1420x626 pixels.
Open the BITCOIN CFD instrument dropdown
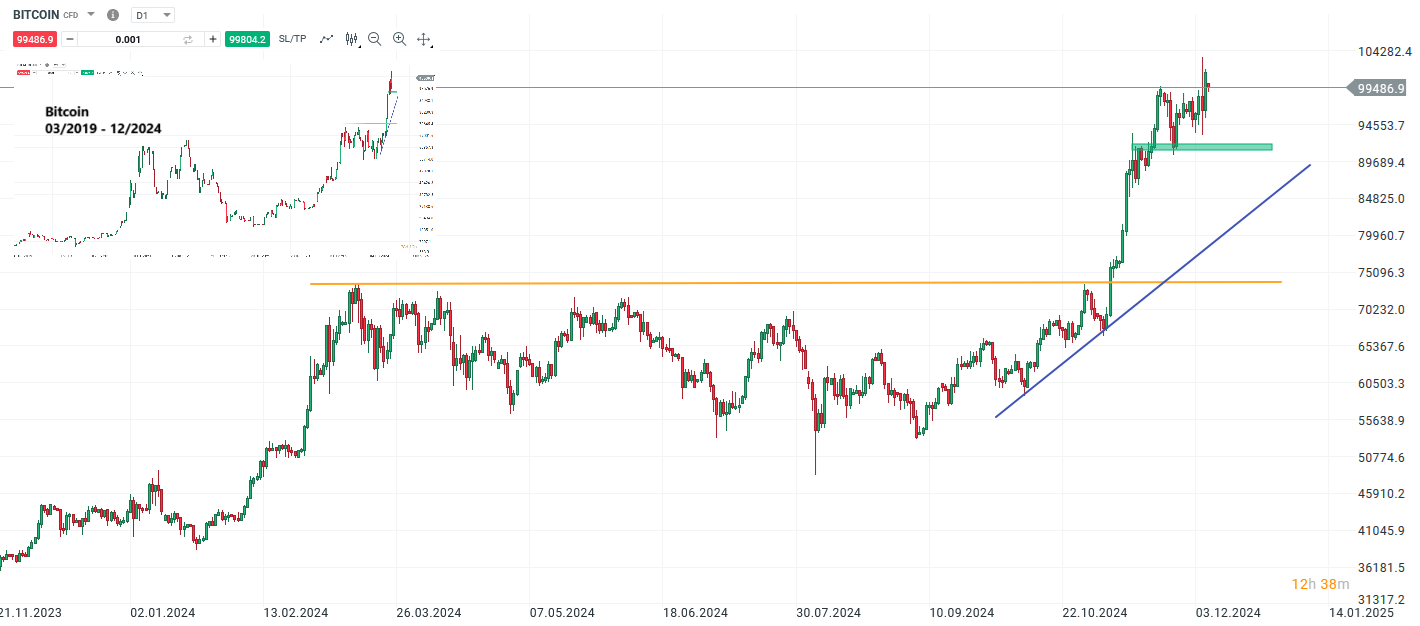tap(90, 14)
